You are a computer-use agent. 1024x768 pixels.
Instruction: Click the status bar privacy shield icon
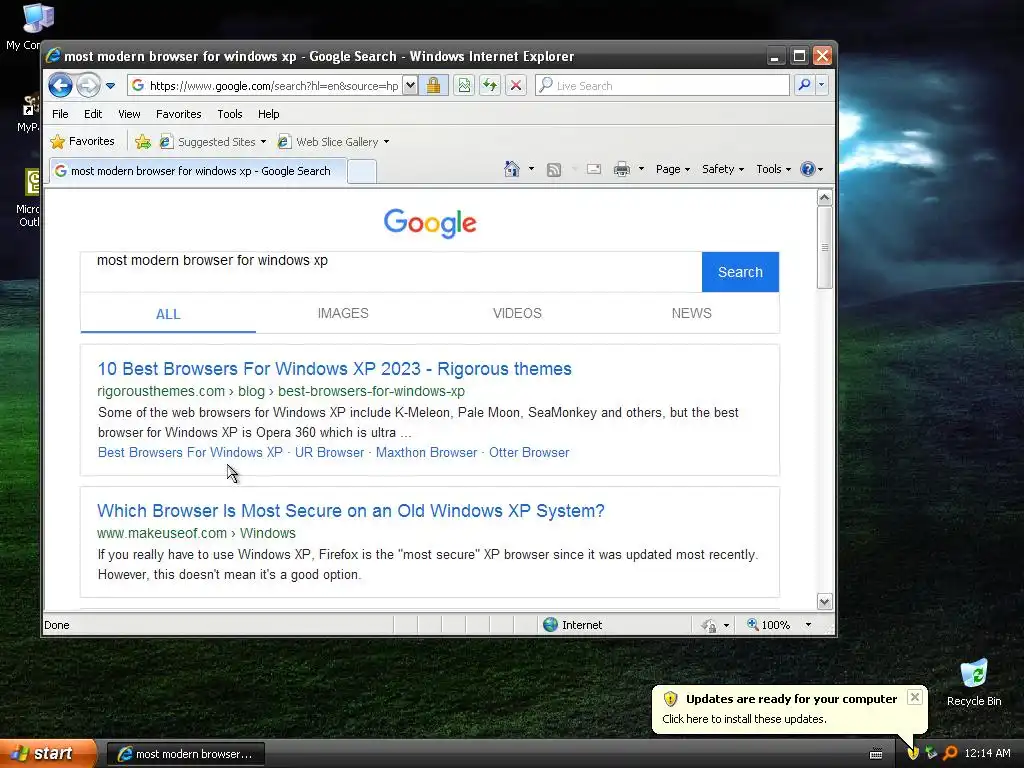pos(709,626)
